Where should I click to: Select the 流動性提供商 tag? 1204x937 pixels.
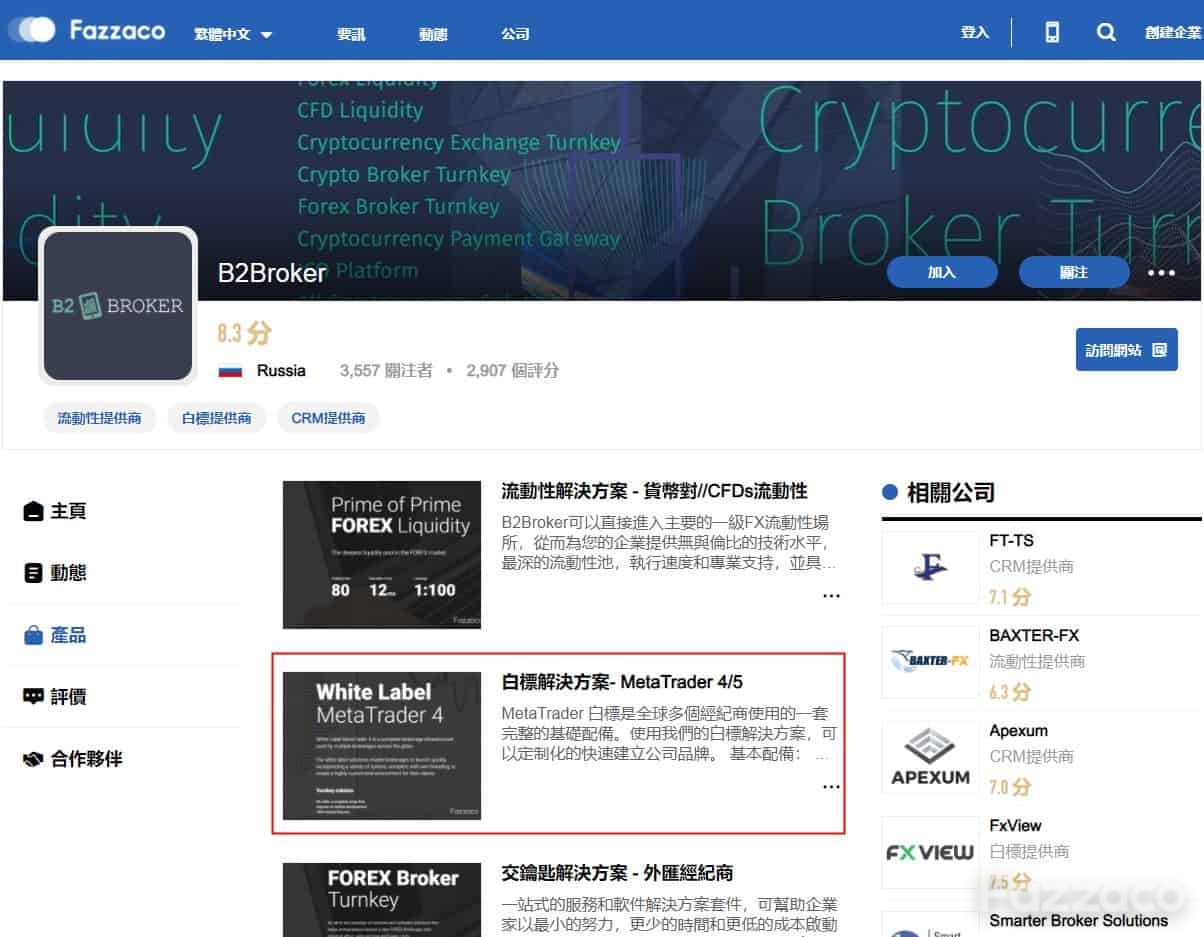pos(100,418)
